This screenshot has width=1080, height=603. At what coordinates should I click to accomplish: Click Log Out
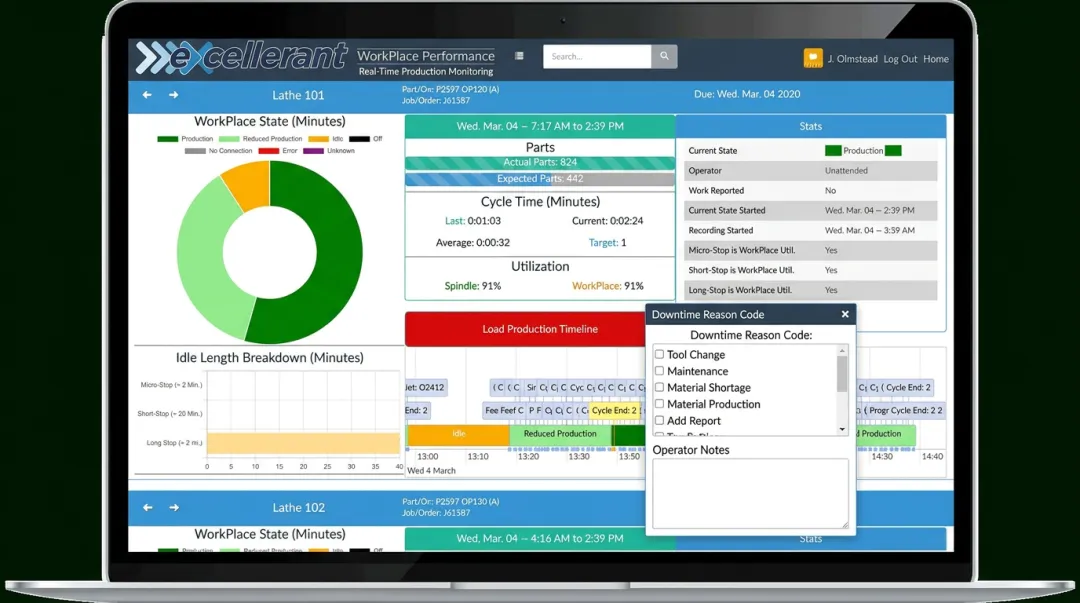click(900, 59)
